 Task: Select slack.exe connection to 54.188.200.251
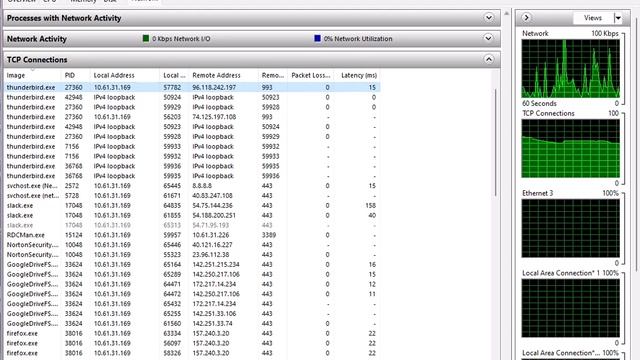[x=192, y=215]
